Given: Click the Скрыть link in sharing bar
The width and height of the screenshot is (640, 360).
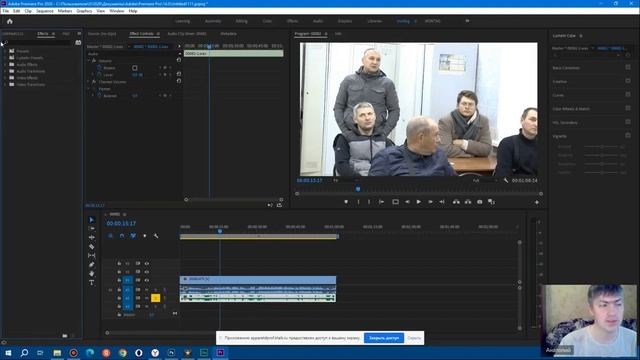Looking at the screenshot, I should tap(414, 338).
